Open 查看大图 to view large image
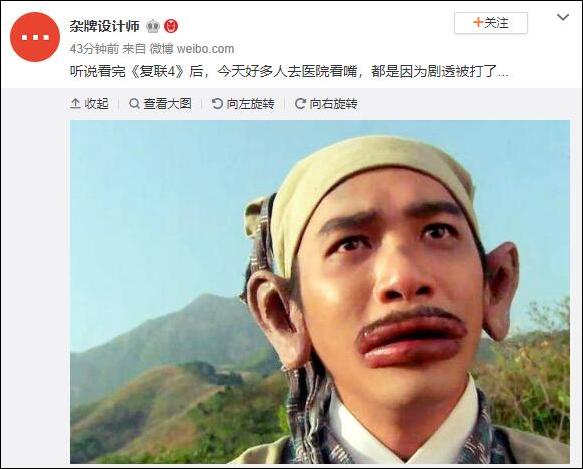 pyautogui.click(x=160, y=104)
